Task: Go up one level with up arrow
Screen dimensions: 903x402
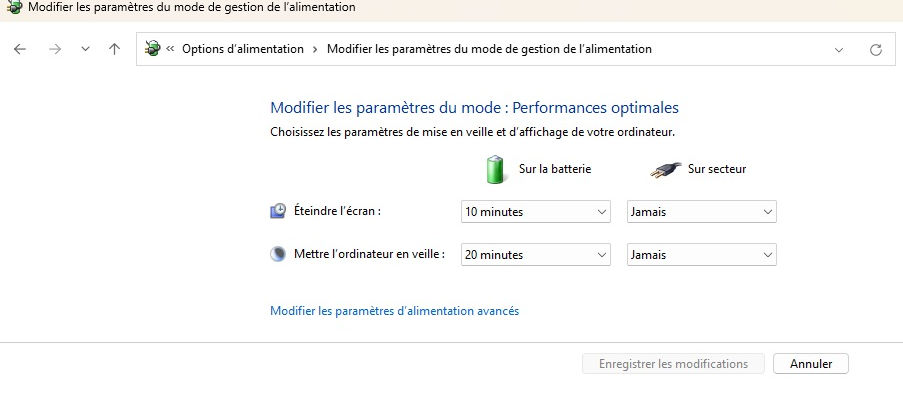Action: (115, 50)
